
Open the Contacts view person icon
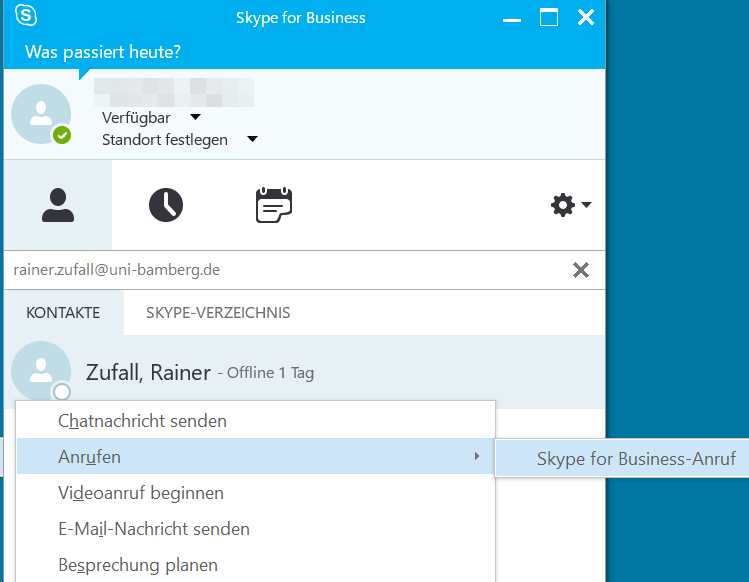[x=58, y=205]
